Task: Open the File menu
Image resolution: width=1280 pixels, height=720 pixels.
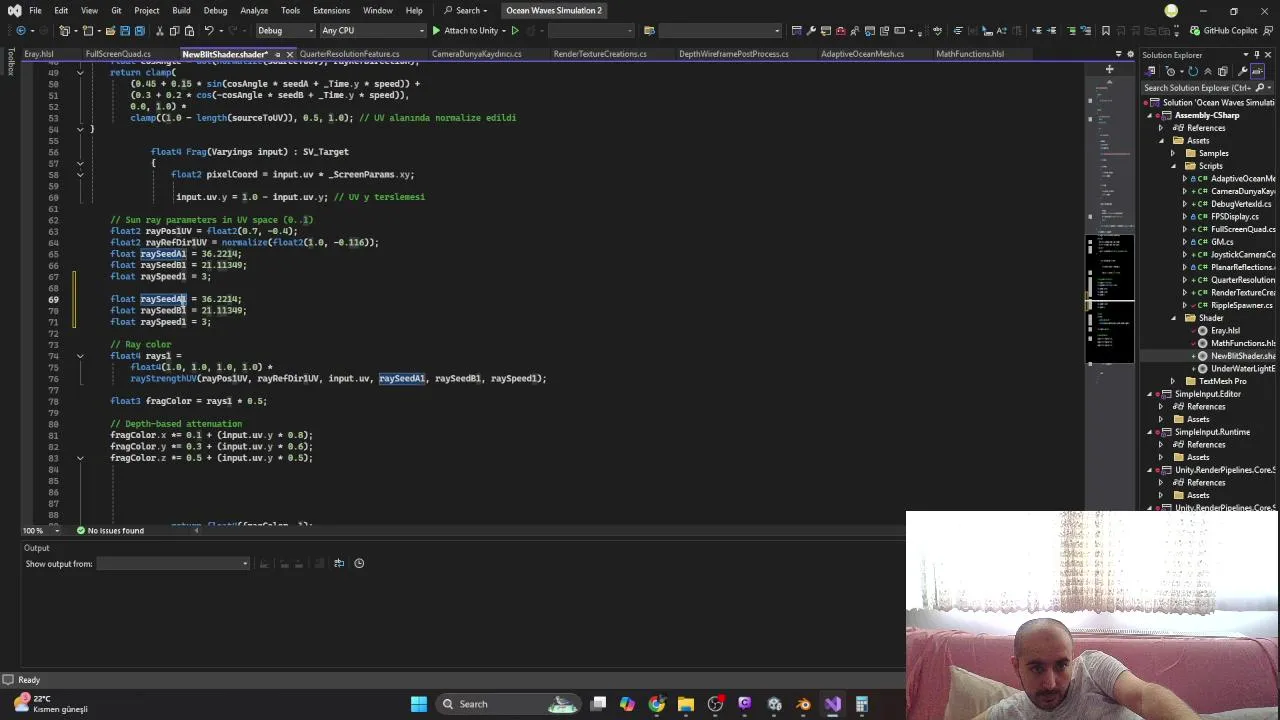Action: [35, 11]
